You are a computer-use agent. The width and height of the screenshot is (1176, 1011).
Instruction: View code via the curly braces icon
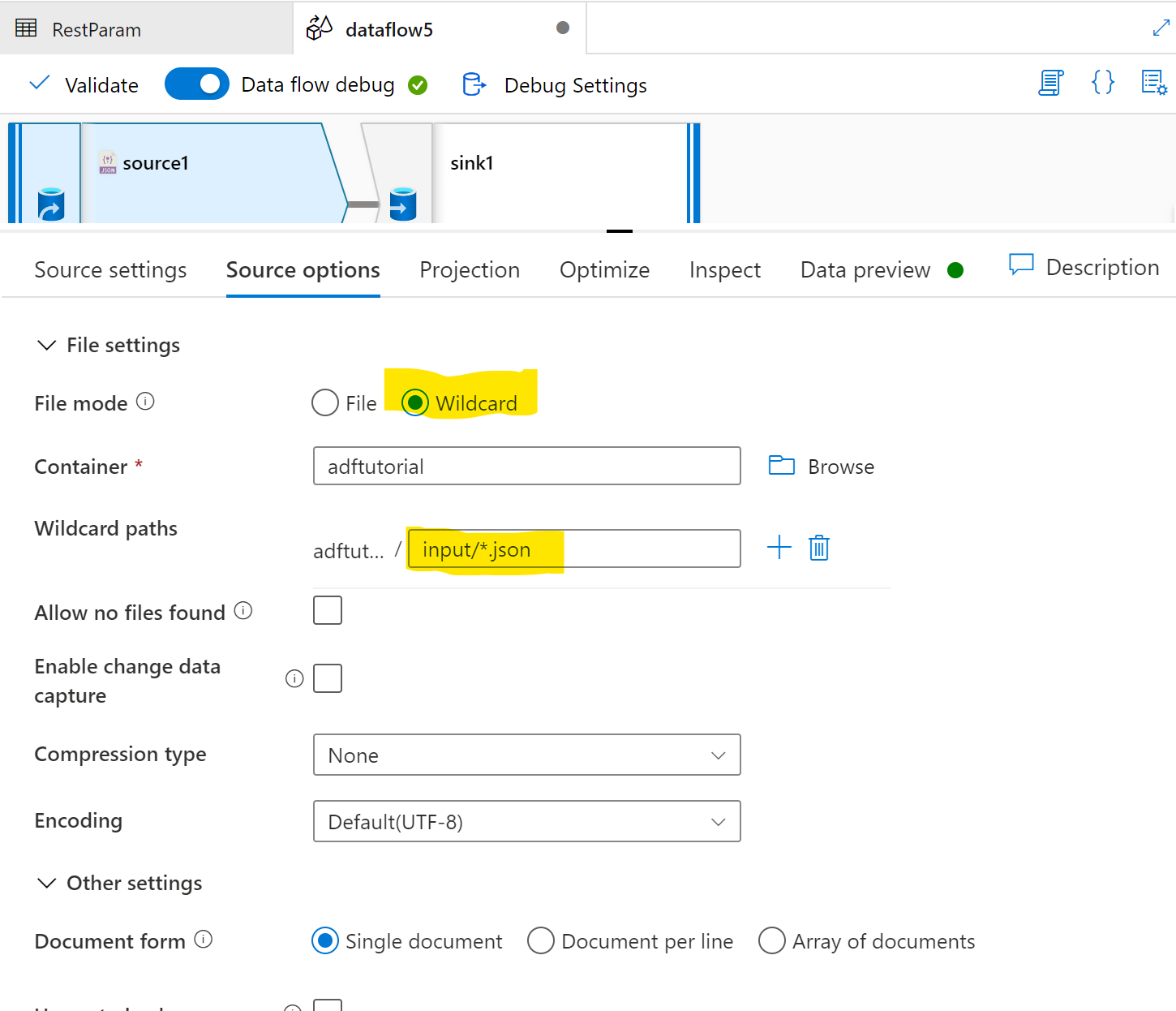[x=1102, y=83]
